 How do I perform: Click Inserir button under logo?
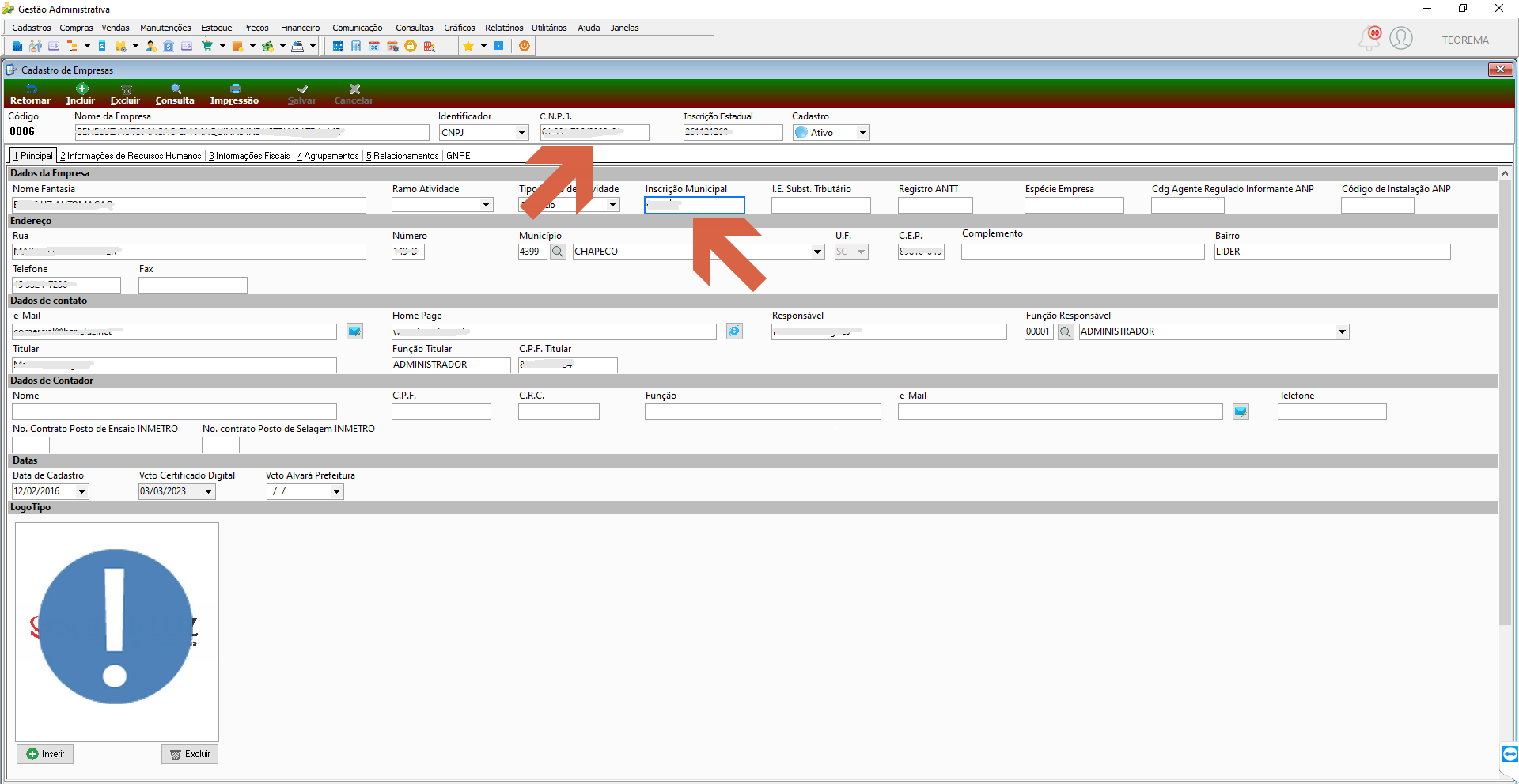tap(45, 754)
